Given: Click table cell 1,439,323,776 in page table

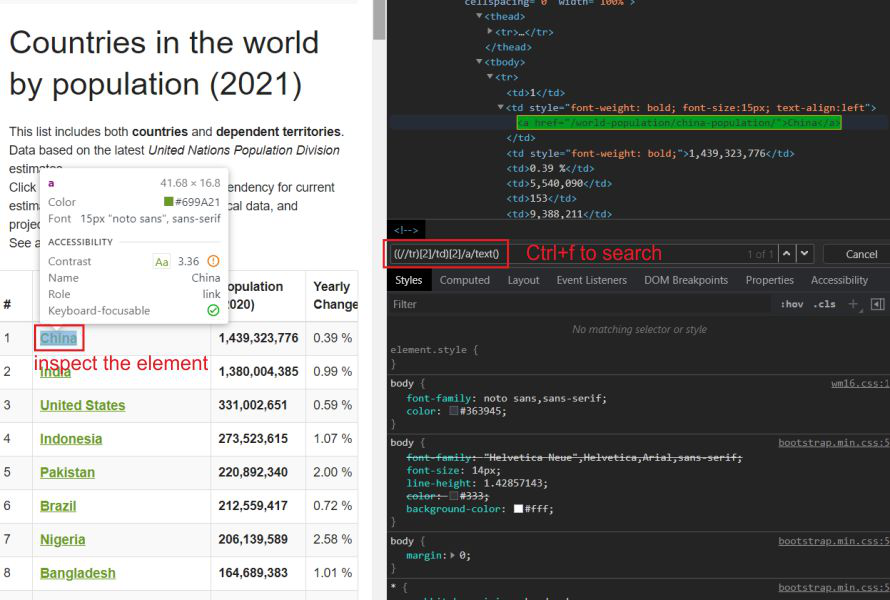Looking at the screenshot, I should pyautogui.click(x=258, y=338).
